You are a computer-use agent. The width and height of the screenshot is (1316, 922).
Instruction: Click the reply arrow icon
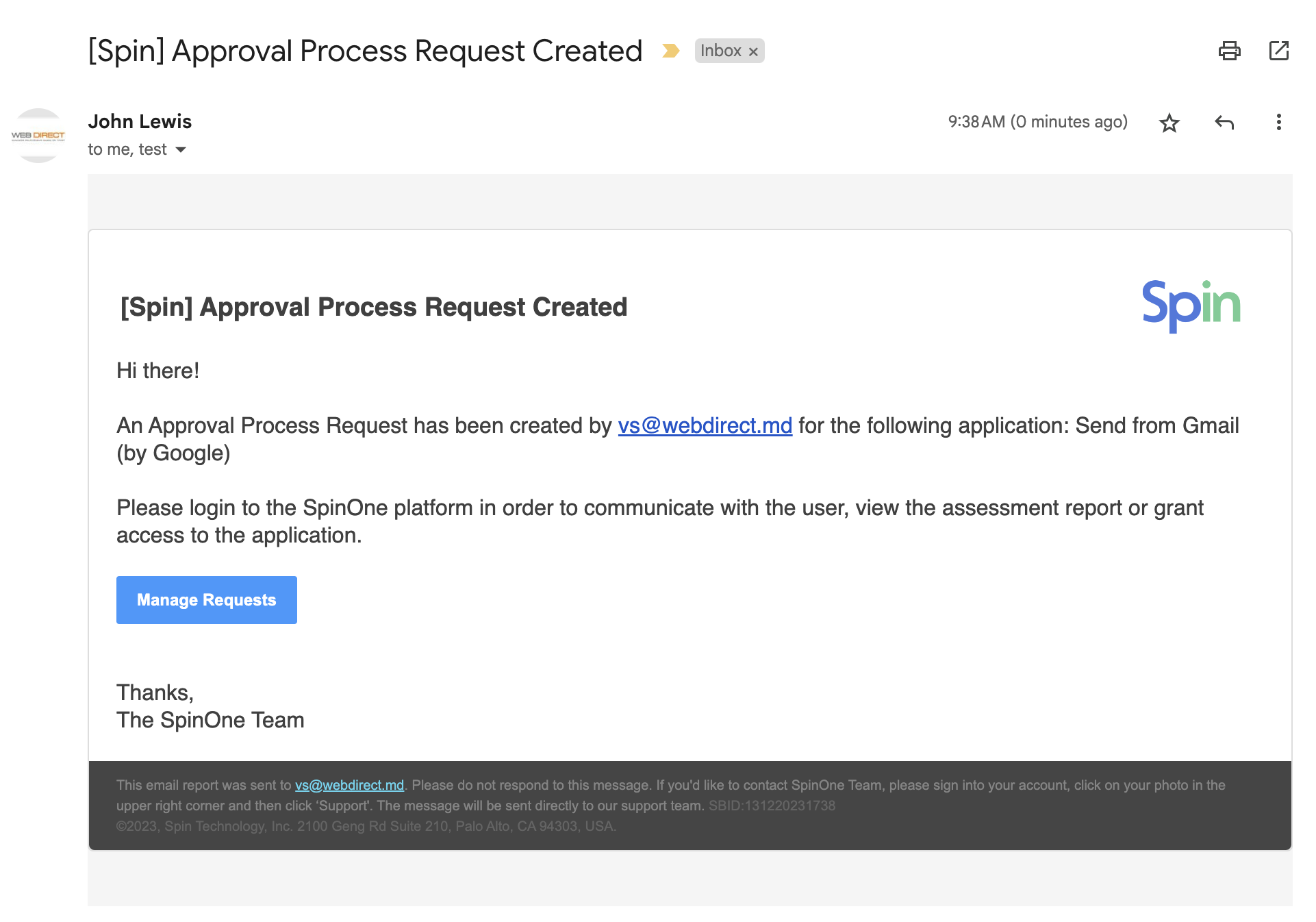(1224, 123)
